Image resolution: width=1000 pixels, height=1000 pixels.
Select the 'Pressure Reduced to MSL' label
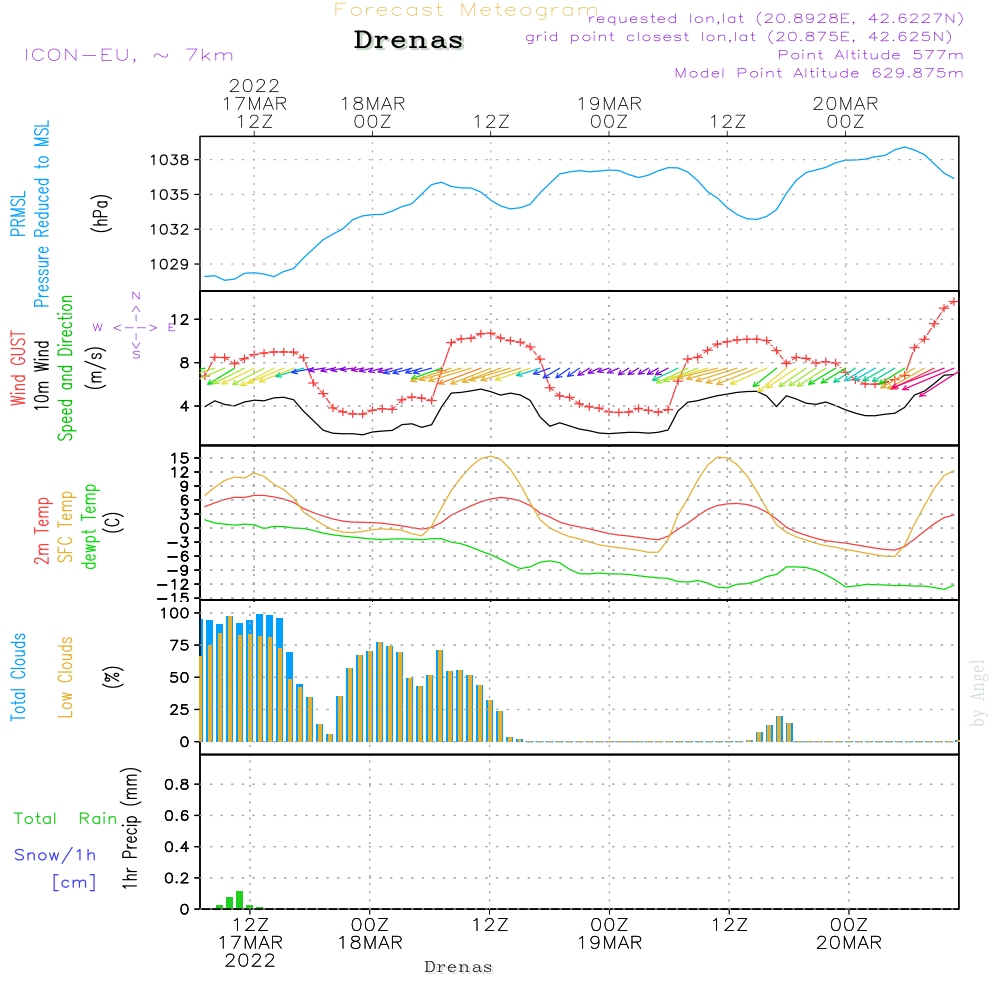click(41, 214)
